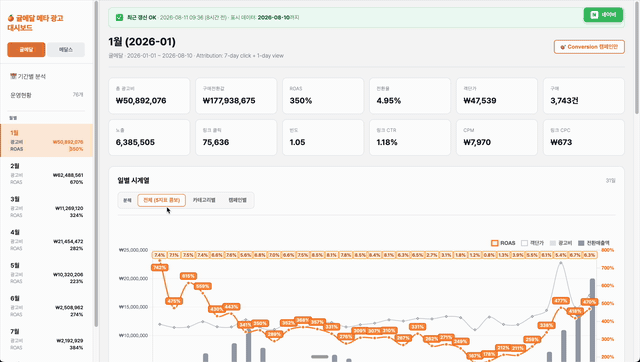Click the tallest dark bar at chart's right

(x=592, y=320)
